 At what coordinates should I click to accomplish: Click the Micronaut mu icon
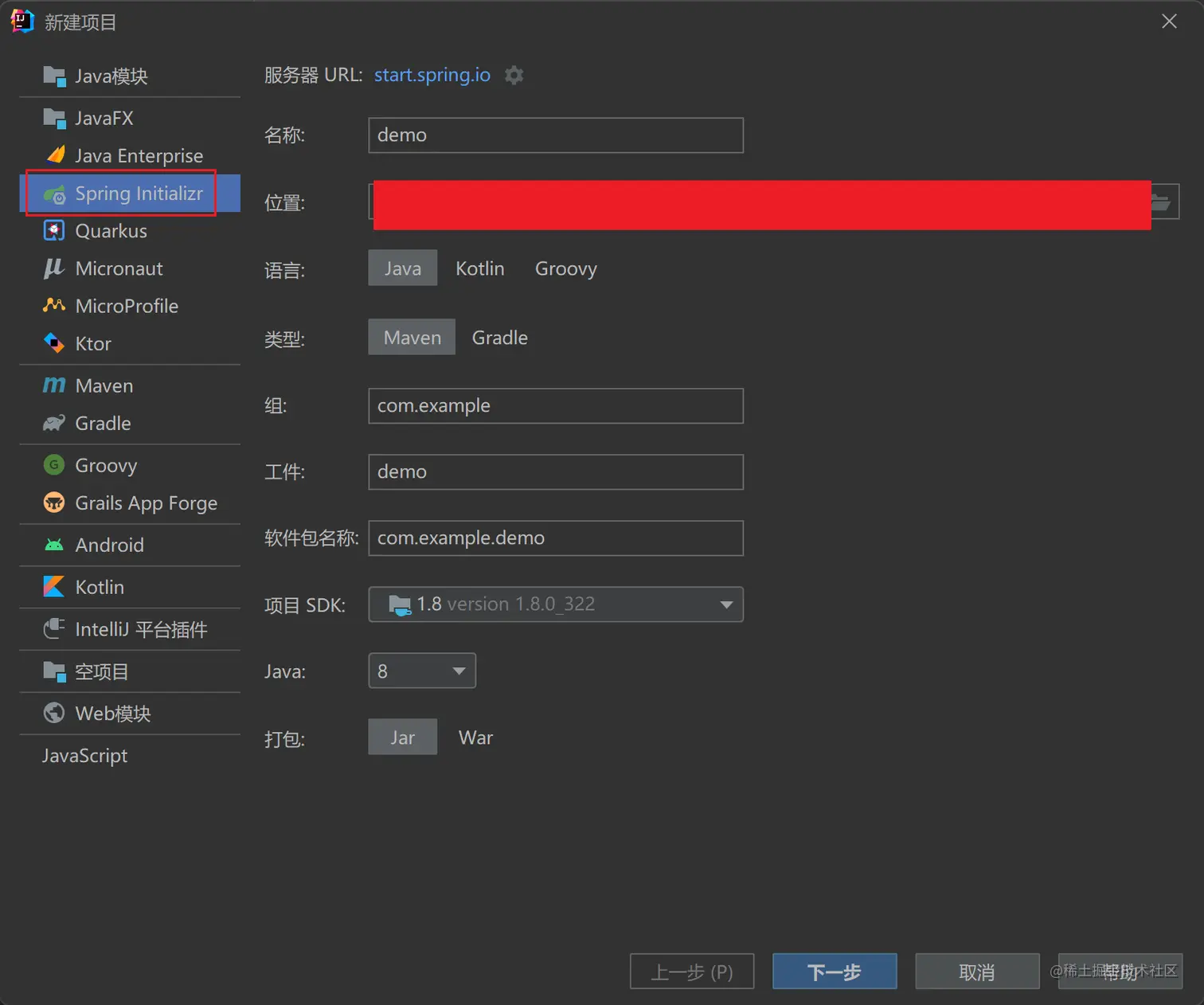click(54, 268)
